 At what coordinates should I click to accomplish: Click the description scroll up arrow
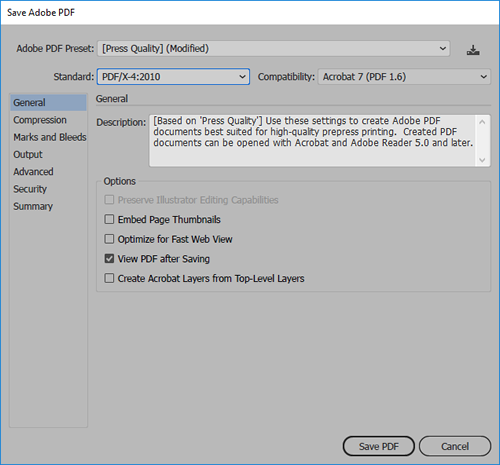(x=482, y=122)
